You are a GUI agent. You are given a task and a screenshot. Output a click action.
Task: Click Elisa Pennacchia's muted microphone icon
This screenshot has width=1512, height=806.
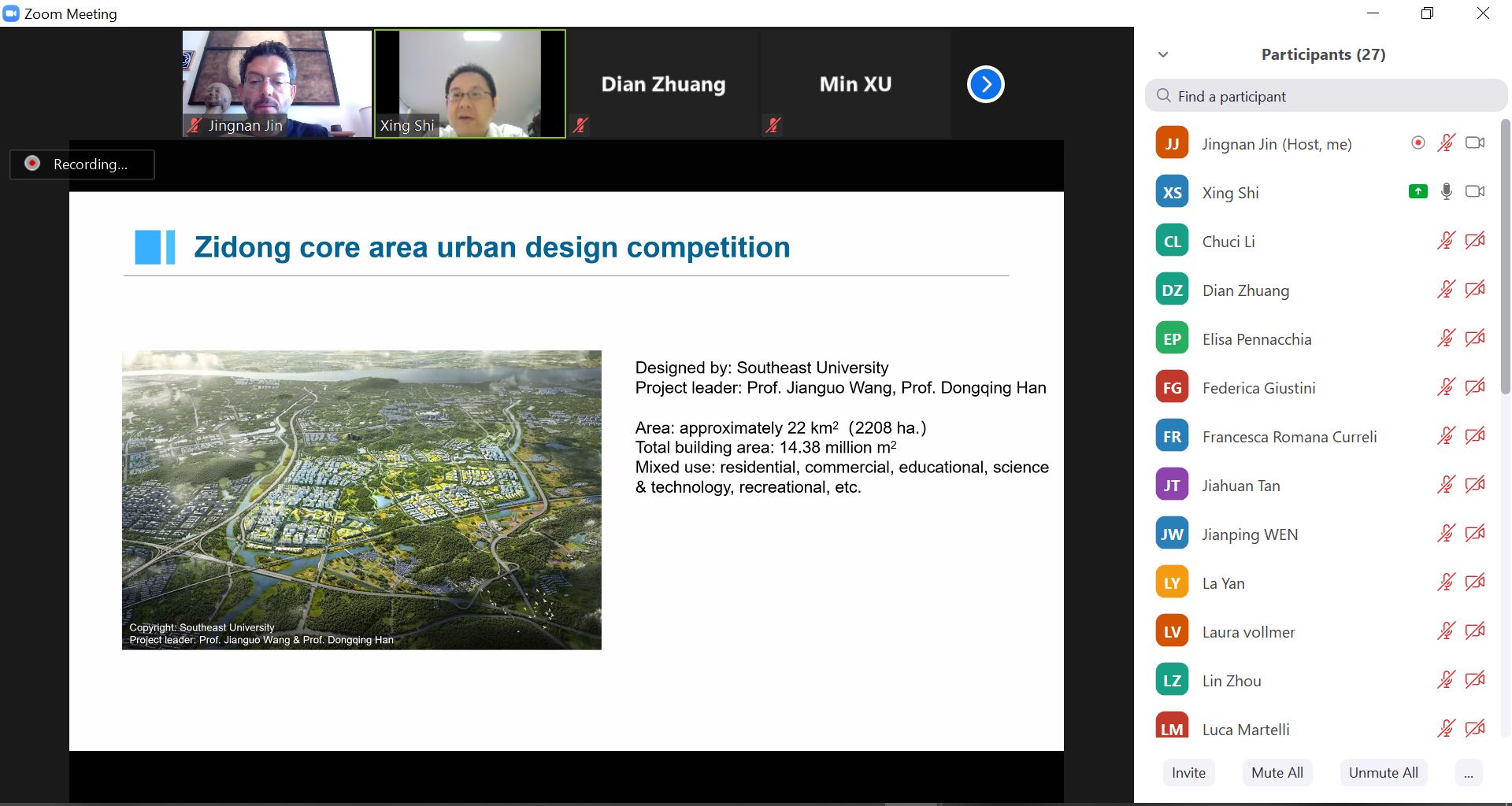[x=1446, y=338]
